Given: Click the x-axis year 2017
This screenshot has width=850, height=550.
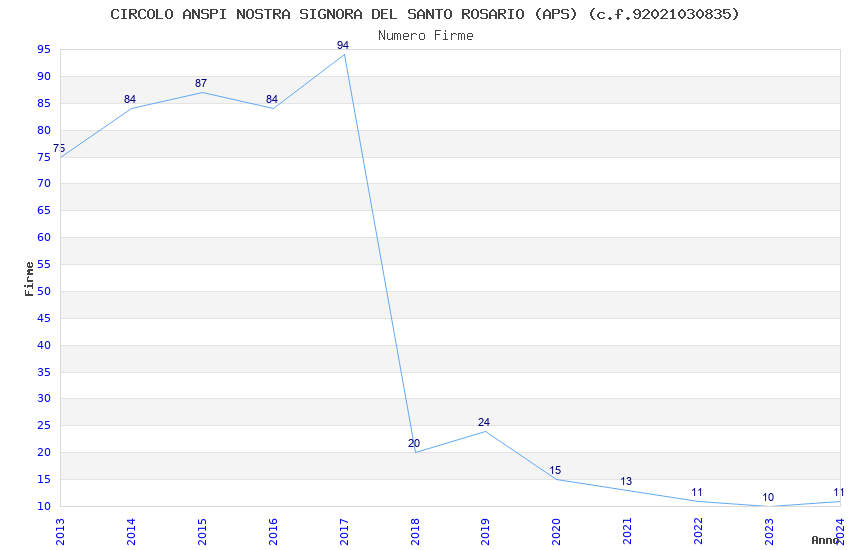Looking at the screenshot, I should [344, 531].
